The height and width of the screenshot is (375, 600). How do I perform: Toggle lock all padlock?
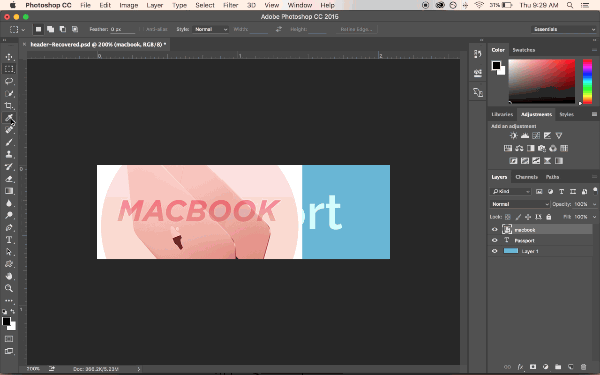pos(549,217)
